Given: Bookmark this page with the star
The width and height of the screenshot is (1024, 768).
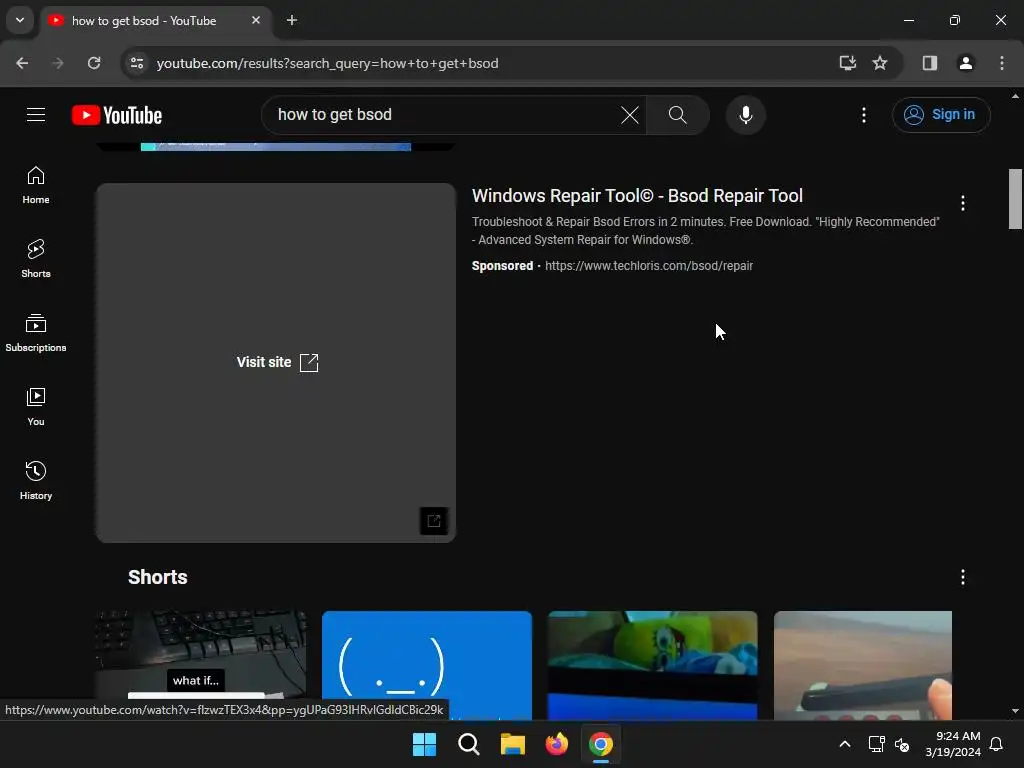Looking at the screenshot, I should coord(880,63).
